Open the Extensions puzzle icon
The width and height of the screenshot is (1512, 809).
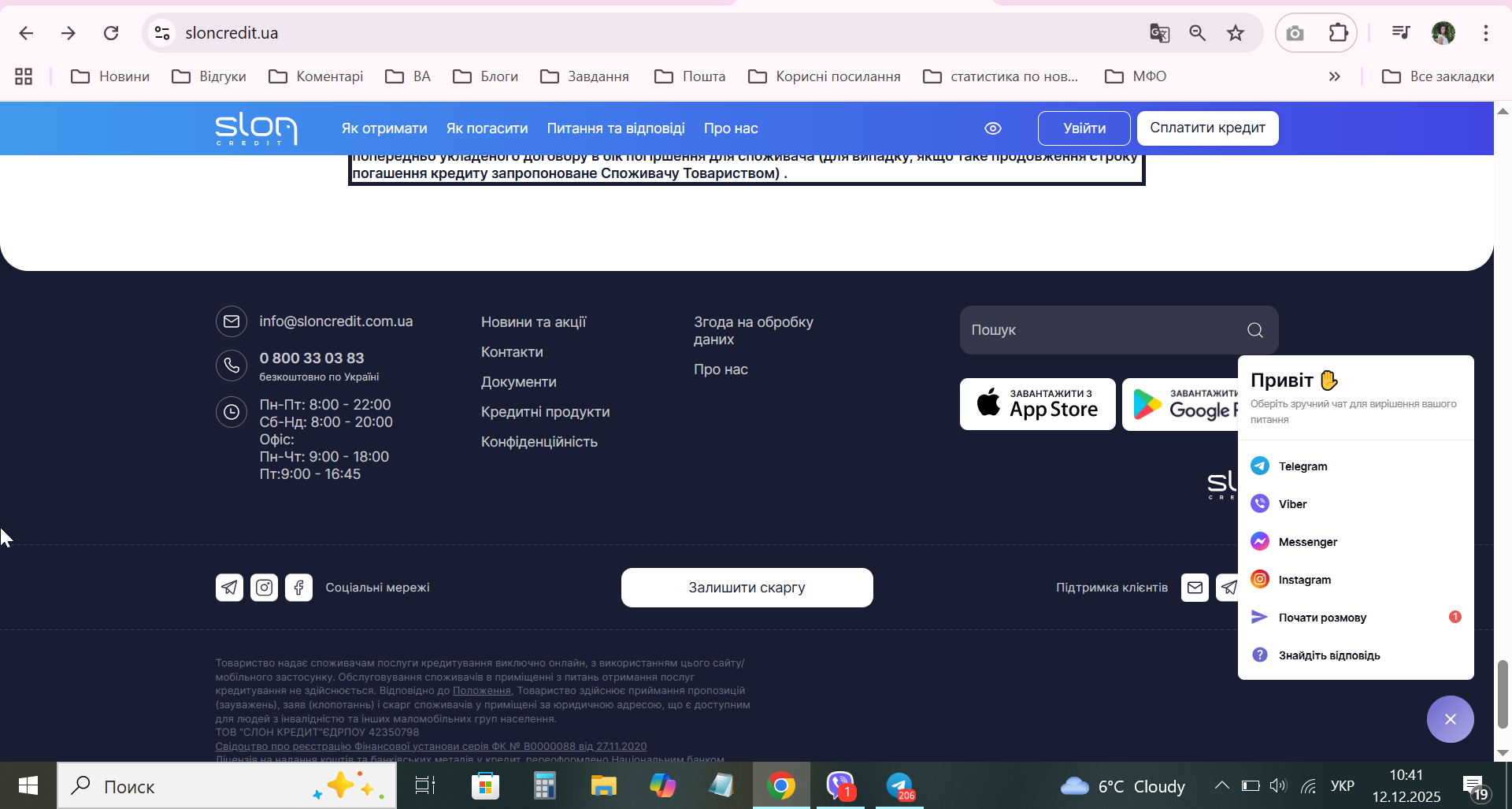click(x=1338, y=33)
